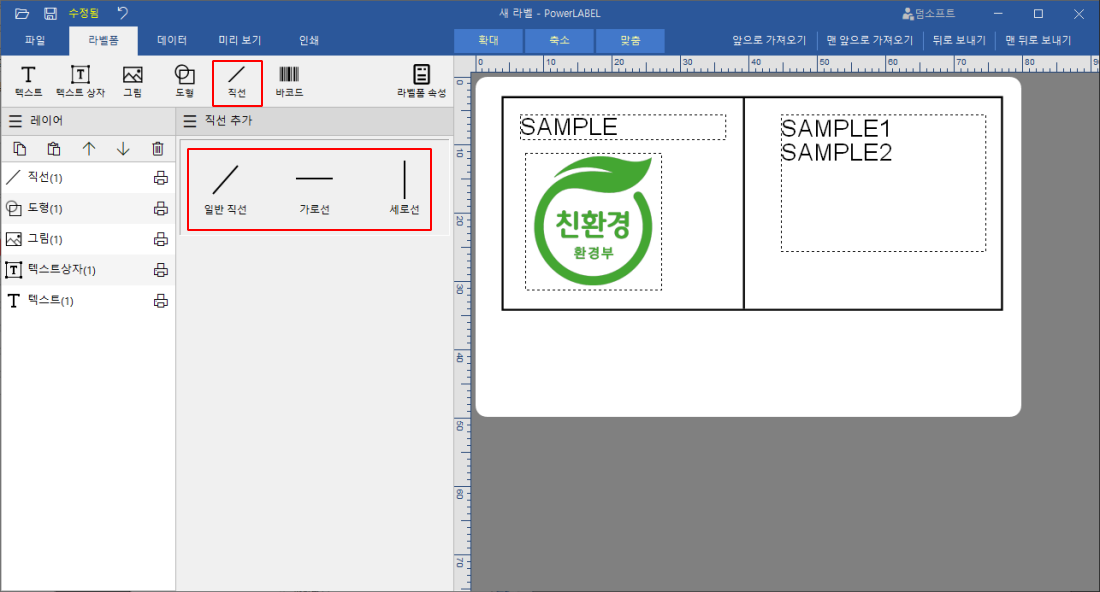
Task: Add a 가로선 horizontal line
Action: point(314,187)
